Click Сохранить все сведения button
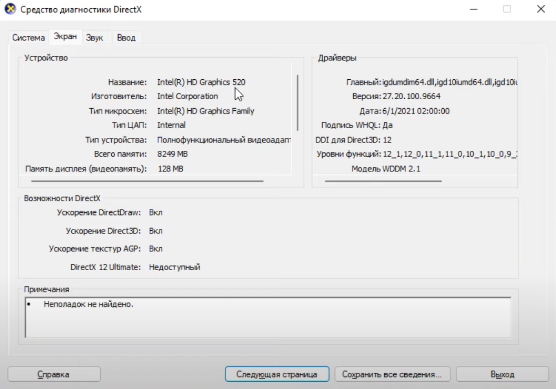This screenshot has height=389, width=556. [x=392, y=374]
